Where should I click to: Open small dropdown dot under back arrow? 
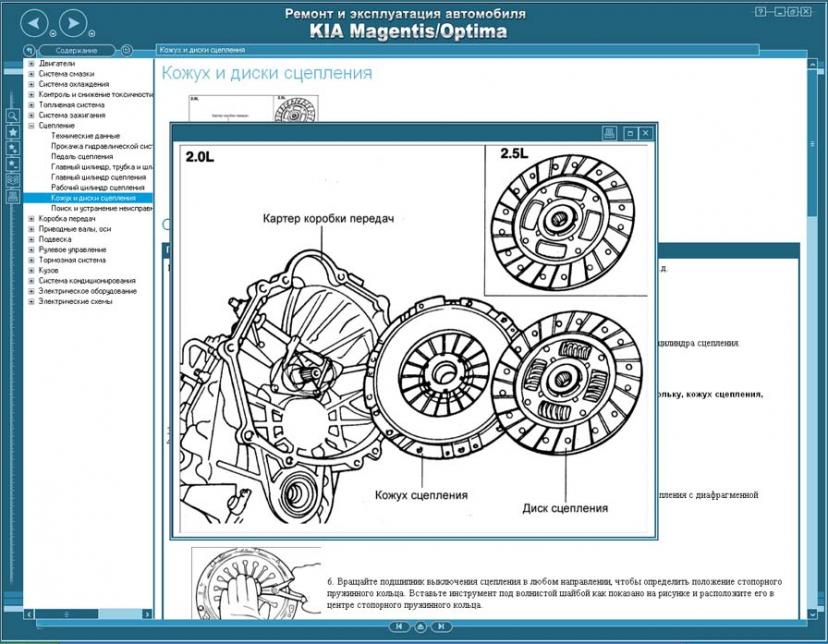[x=53, y=34]
